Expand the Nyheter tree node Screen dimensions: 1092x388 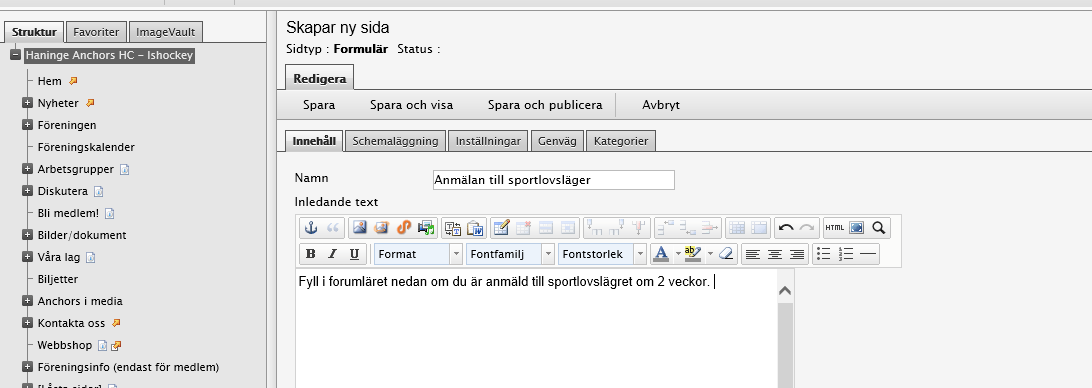27,103
